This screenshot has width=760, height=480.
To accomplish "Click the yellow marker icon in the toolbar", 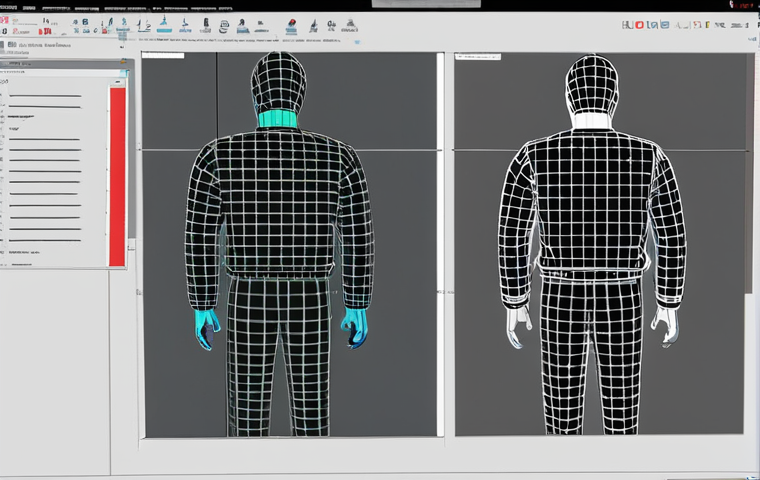I will (707, 24).
